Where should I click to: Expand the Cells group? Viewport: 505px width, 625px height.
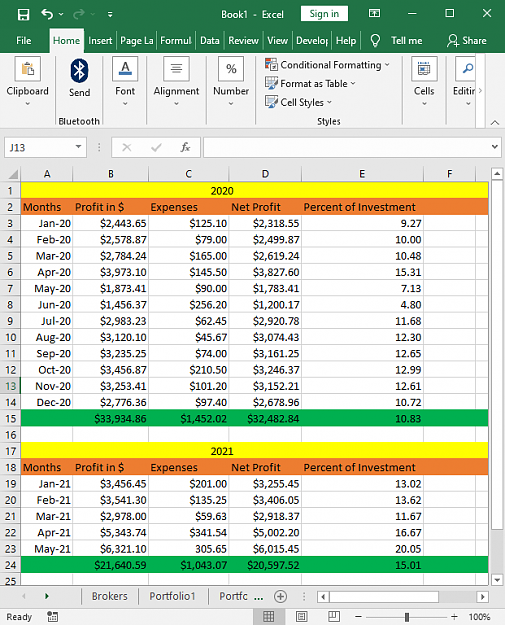(424, 82)
